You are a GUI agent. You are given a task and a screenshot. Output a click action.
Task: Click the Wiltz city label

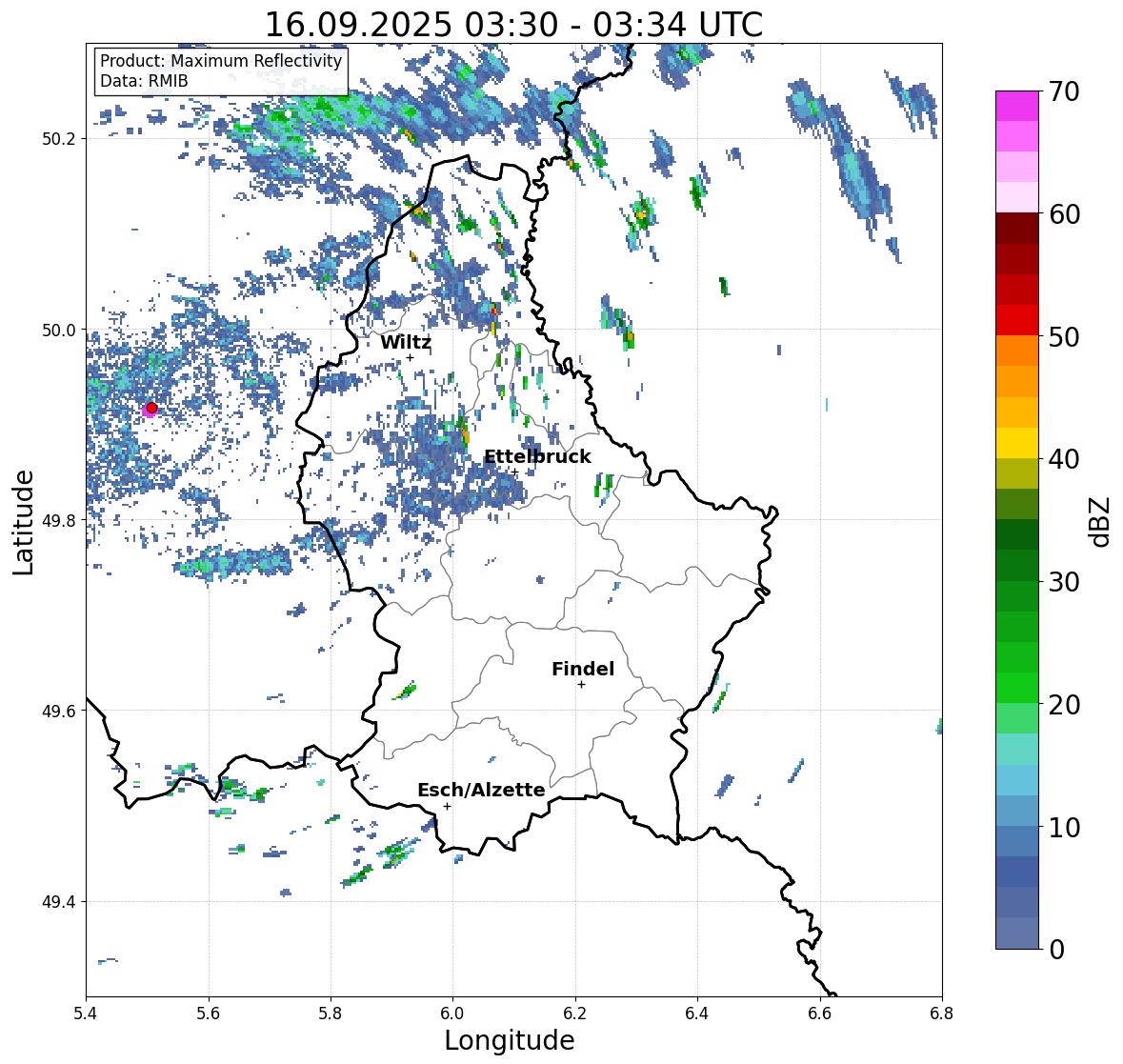click(x=406, y=342)
